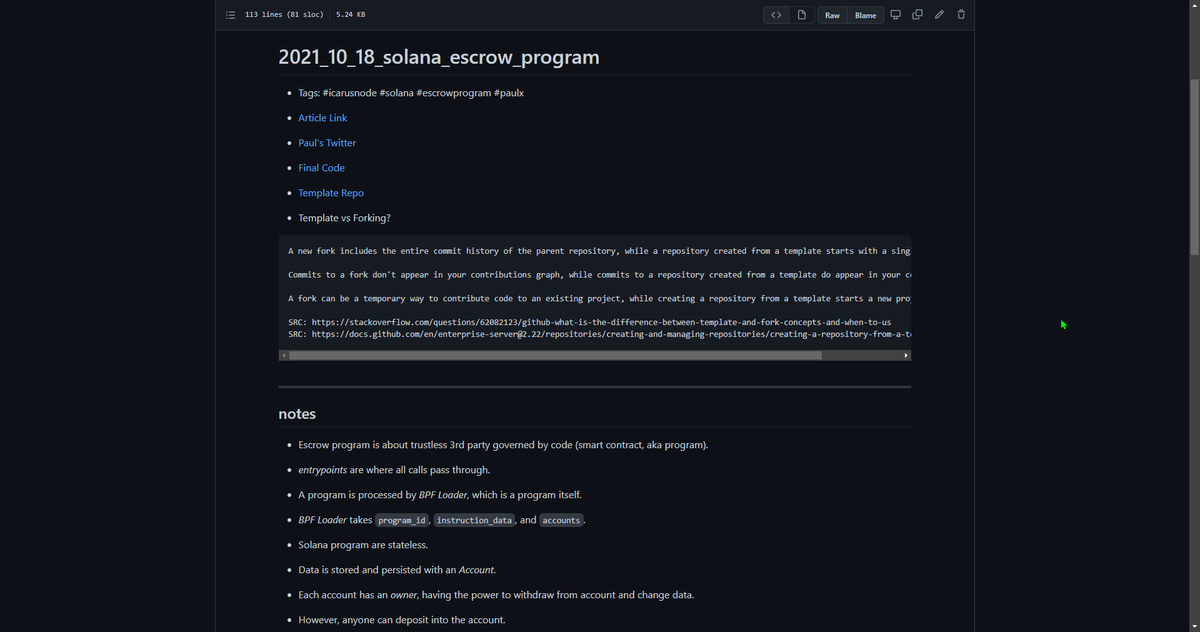
Task: Edit this file with the pencil icon
Action: point(939,15)
